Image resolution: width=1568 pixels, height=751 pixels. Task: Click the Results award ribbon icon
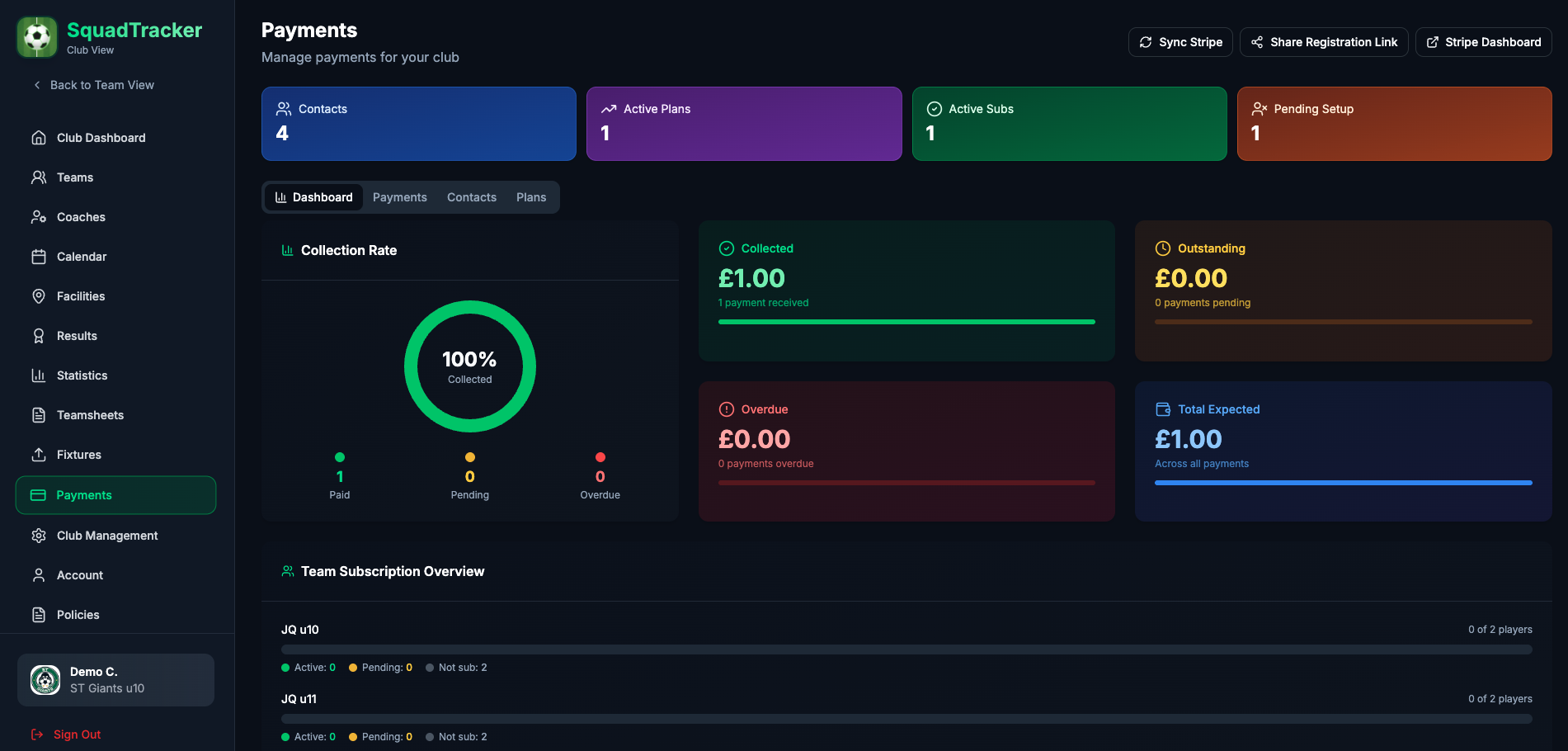39,336
